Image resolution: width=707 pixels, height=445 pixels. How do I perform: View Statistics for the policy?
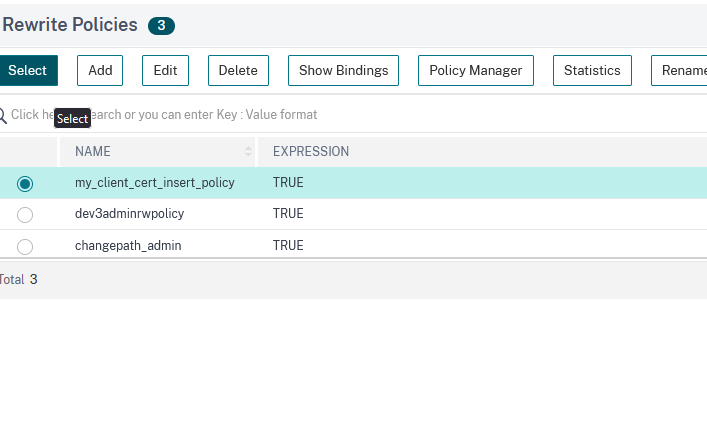coord(592,70)
